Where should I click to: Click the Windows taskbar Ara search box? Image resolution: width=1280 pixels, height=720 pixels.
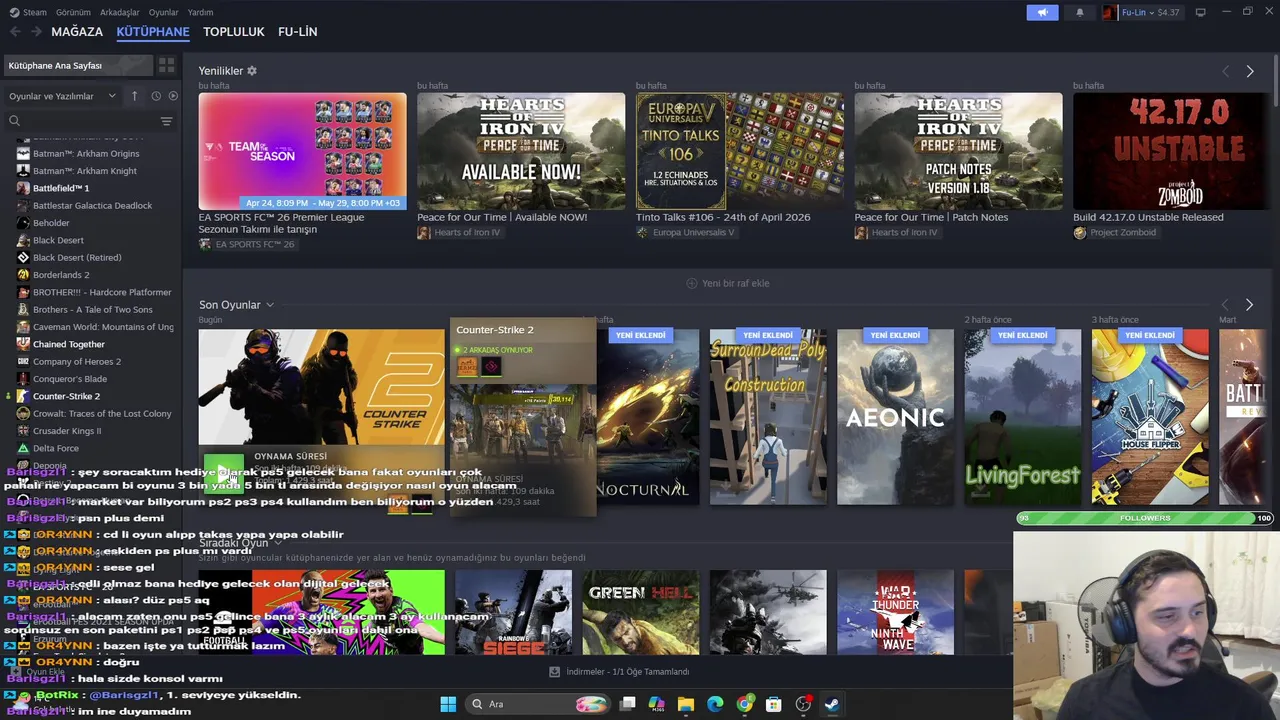[538, 704]
